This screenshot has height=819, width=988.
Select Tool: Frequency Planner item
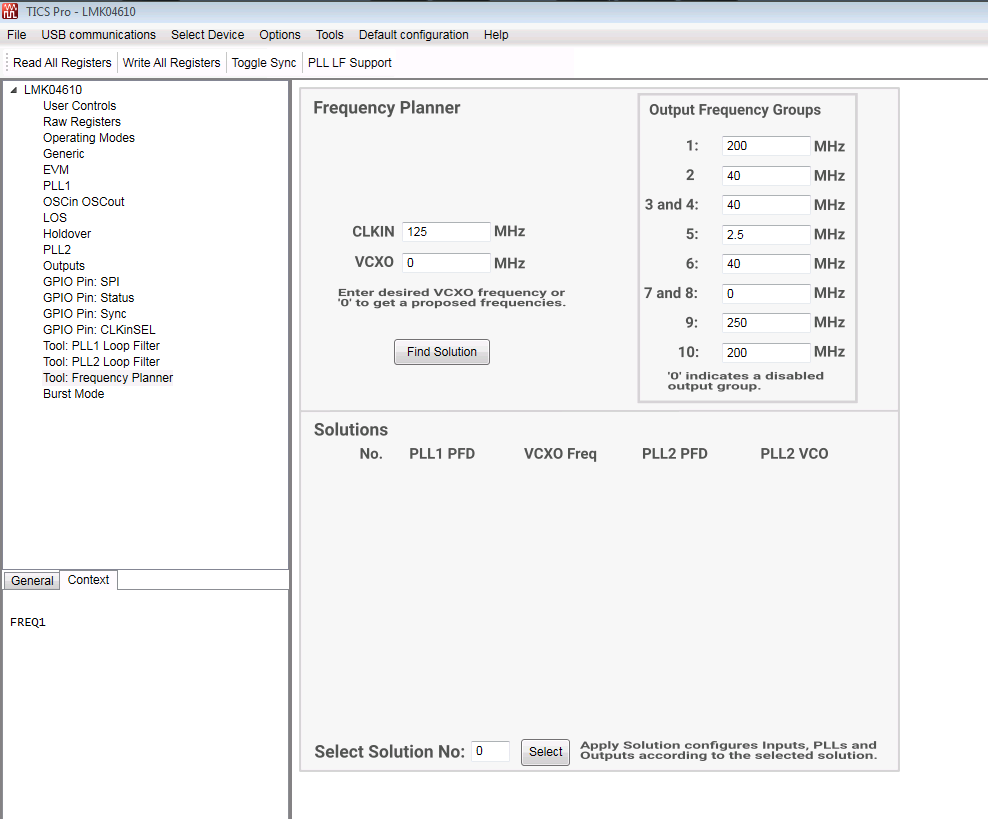[x=108, y=378]
